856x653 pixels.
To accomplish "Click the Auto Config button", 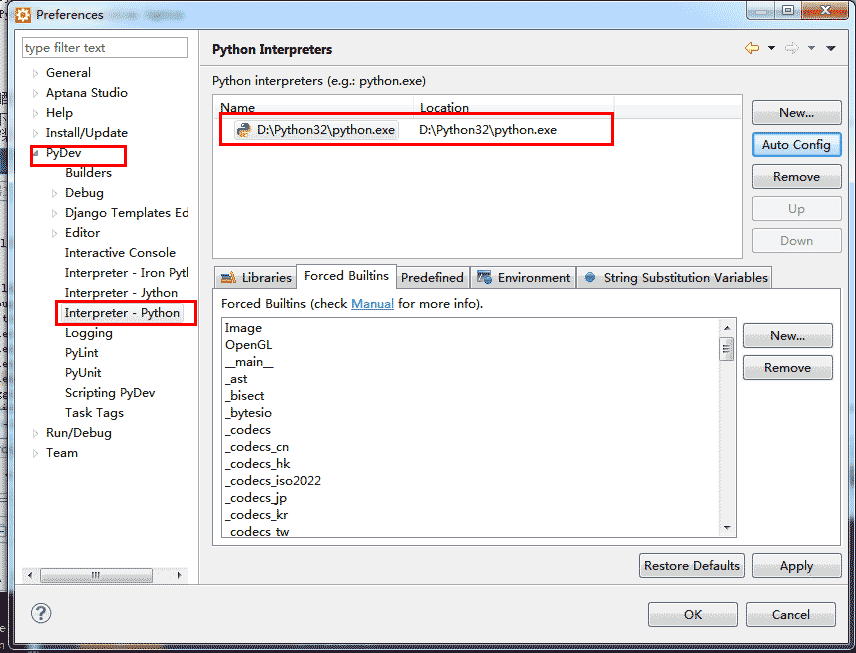I will click(x=796, y=145).
